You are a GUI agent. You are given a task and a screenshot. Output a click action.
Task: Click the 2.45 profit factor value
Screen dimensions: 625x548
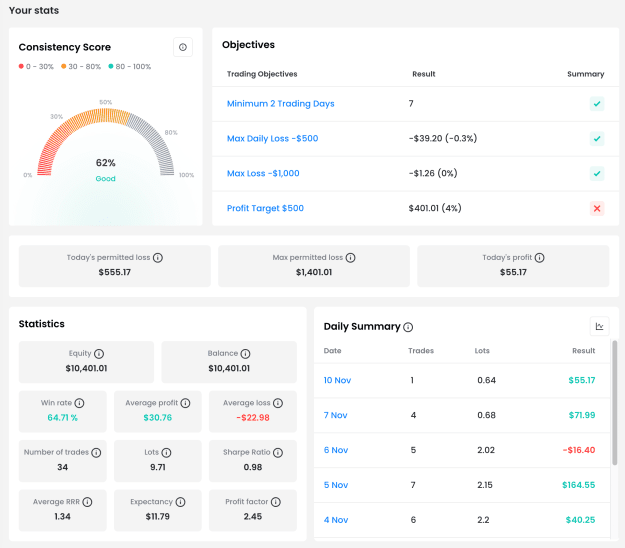point(253,517)
